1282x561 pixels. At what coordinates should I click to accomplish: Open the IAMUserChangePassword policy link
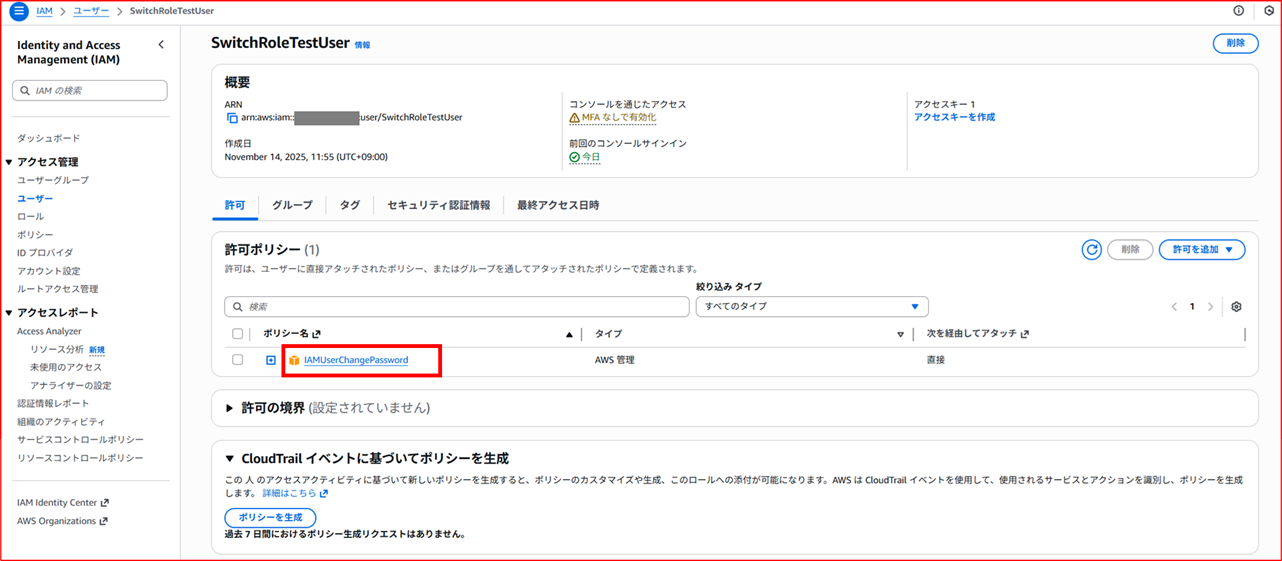click(356, 360)
